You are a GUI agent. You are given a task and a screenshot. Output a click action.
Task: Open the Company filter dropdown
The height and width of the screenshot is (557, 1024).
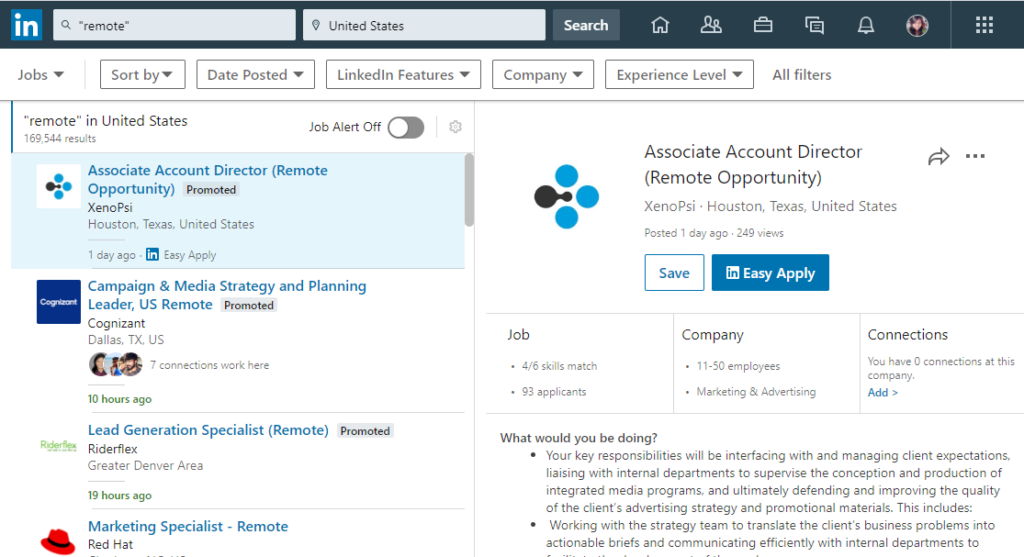click(x=543, y=75)
